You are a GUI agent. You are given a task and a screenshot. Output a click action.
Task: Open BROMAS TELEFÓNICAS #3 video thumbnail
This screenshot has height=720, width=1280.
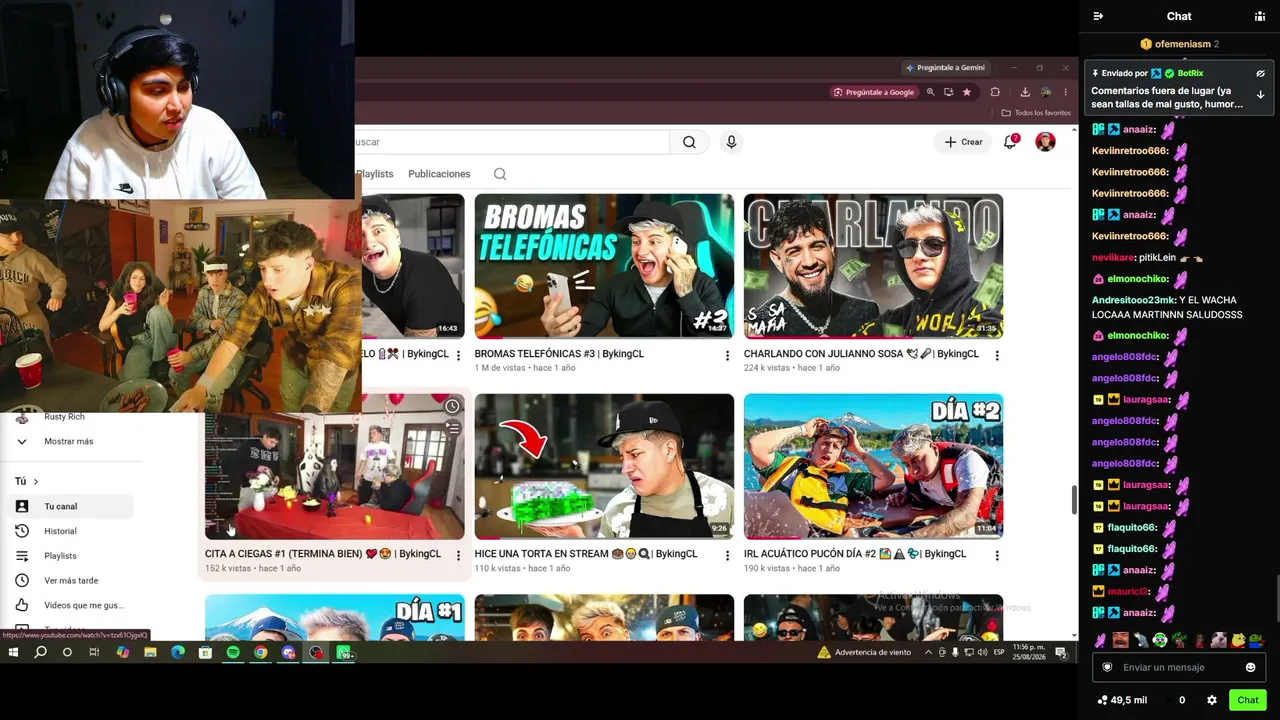coord(604,266)
